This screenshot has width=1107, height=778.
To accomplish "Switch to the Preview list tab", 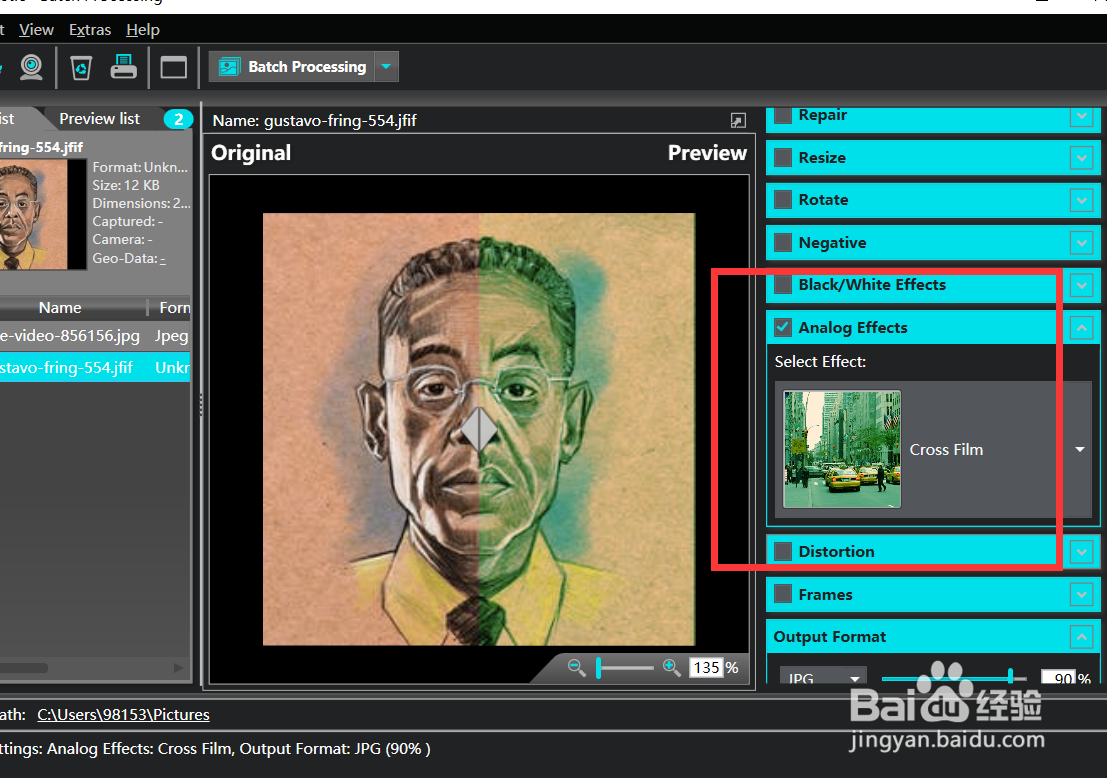I will tap(100, 119).
